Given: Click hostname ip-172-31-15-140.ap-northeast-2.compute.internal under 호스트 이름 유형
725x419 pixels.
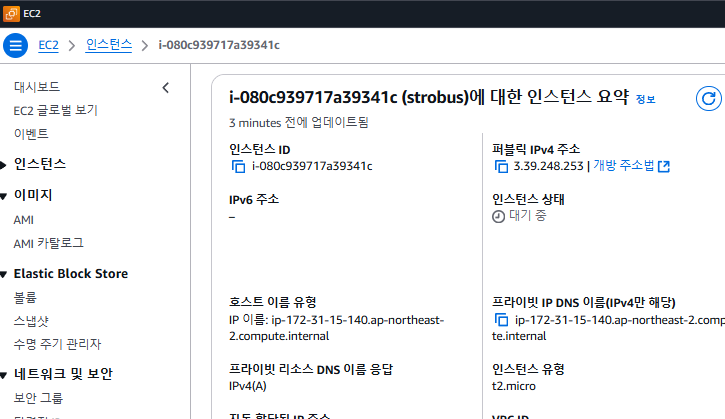Looking at the screenshot, I should coord(337,328).
